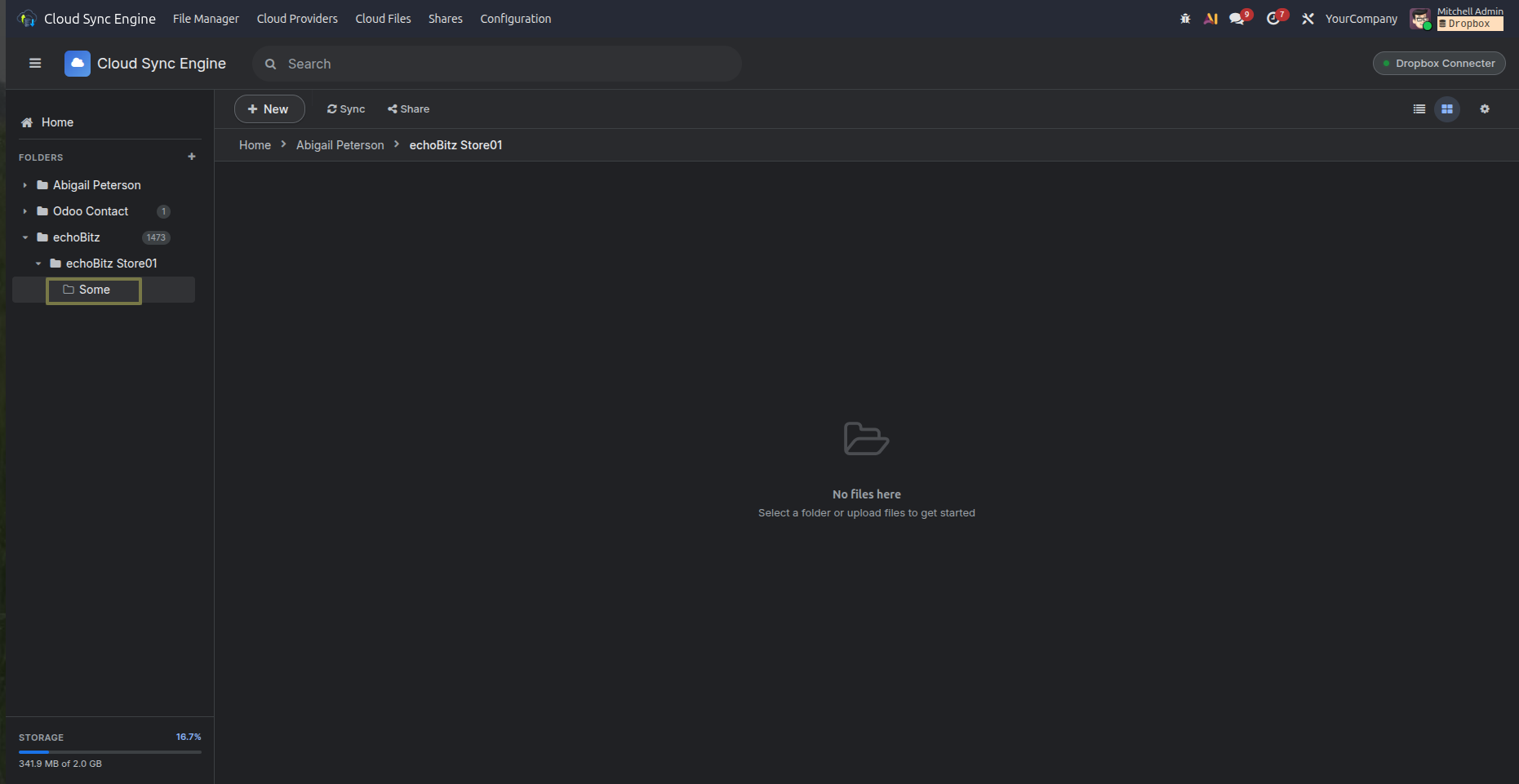The image size is (1519, 784).
Task: Click the Cloud Sync Engine app title
Action: tap(162, 64)
